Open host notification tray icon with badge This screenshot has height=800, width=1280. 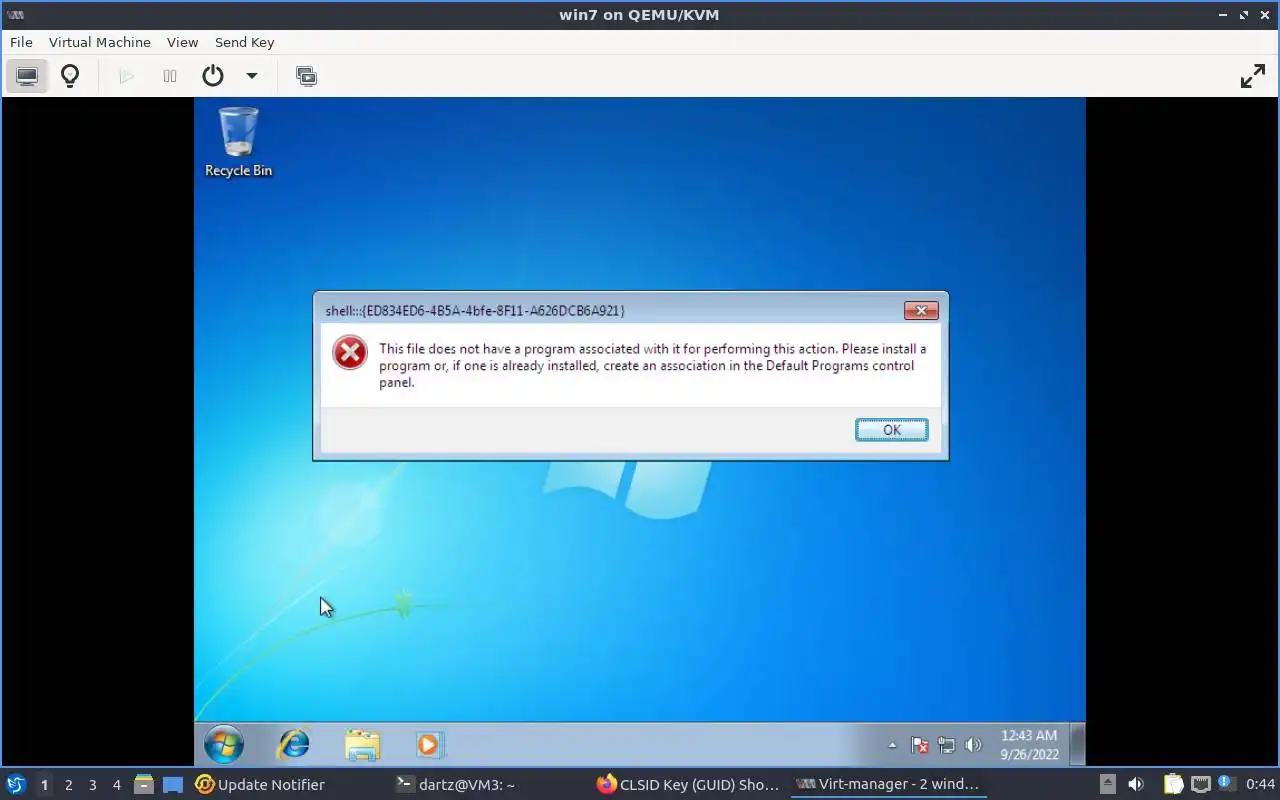[x=1226, y=784]
